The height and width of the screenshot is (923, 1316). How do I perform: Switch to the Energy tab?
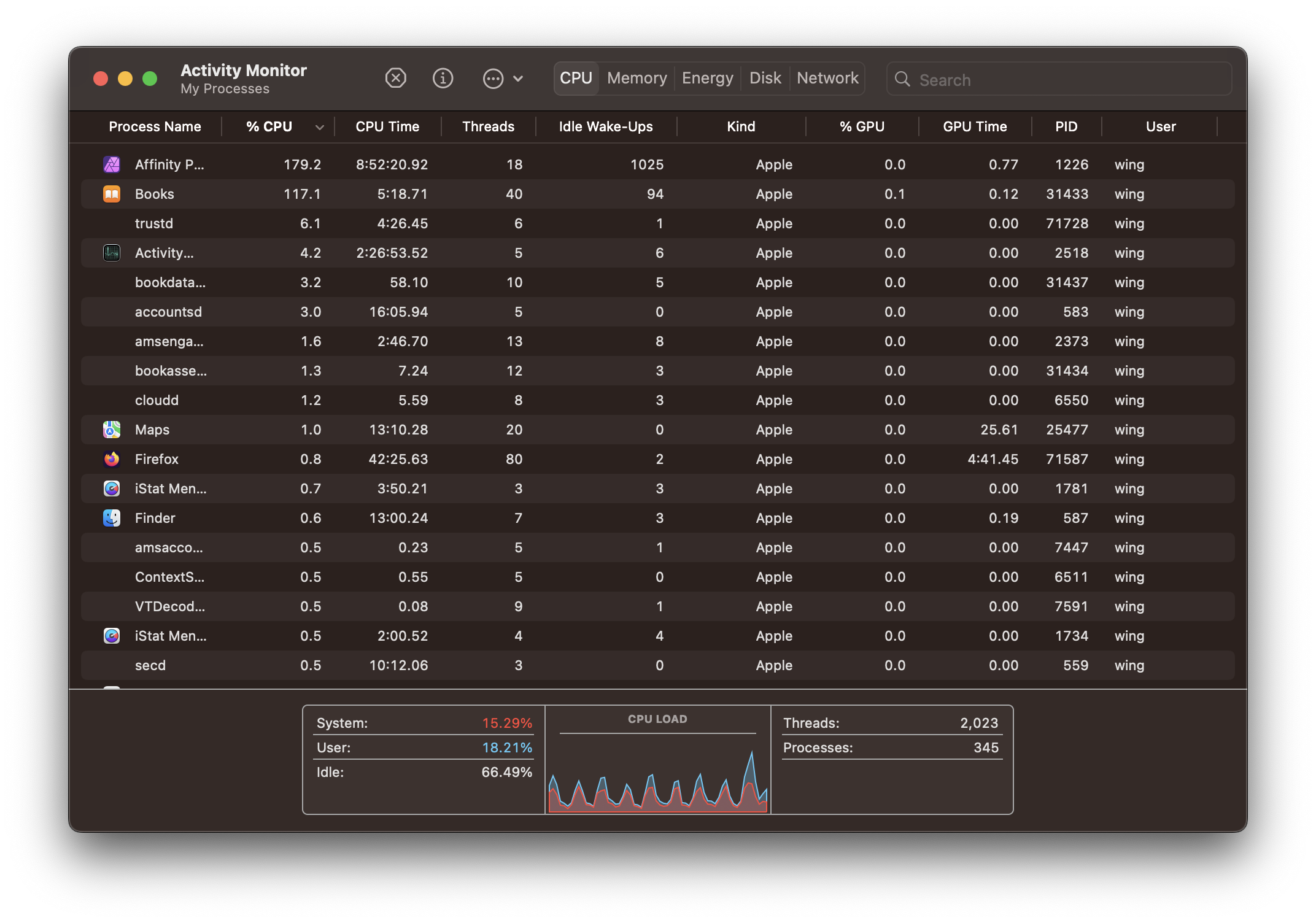[x=708, y=79]
